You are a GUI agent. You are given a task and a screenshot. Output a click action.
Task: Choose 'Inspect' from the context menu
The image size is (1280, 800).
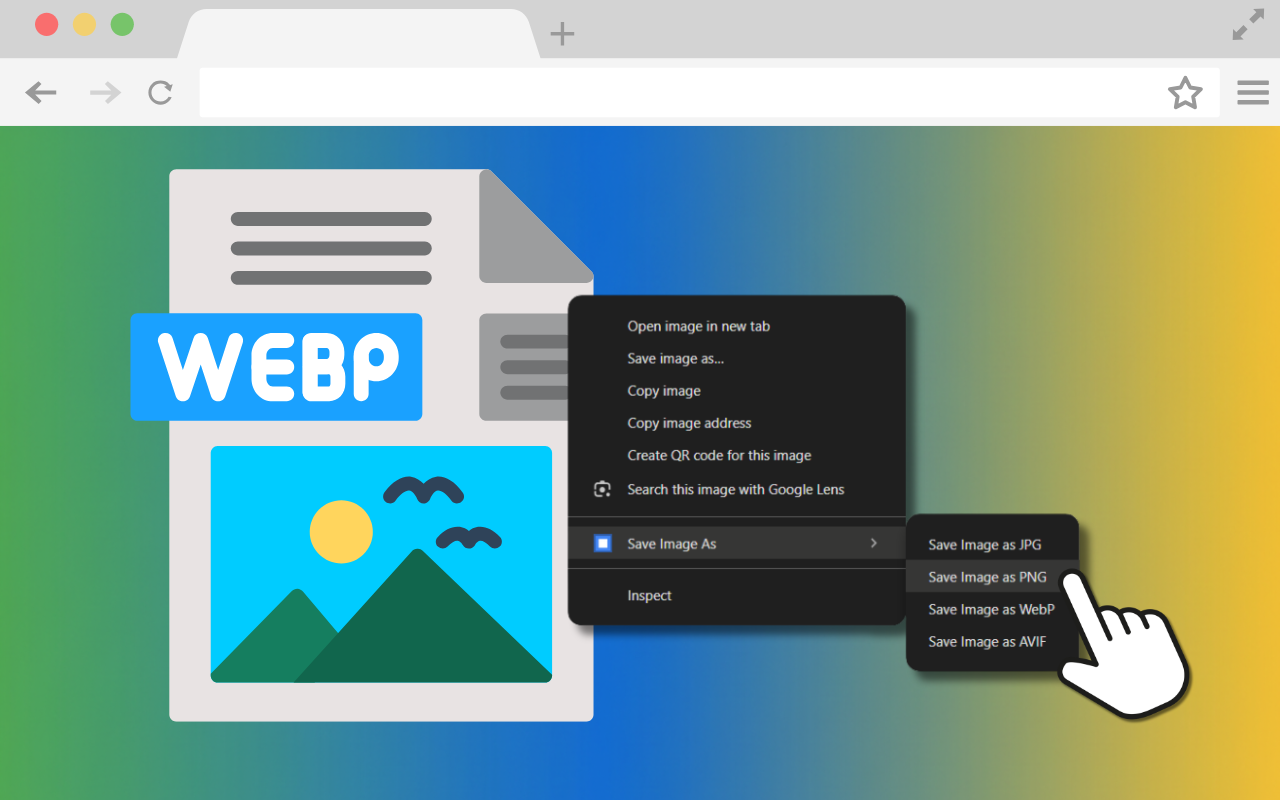pos(650,595)
